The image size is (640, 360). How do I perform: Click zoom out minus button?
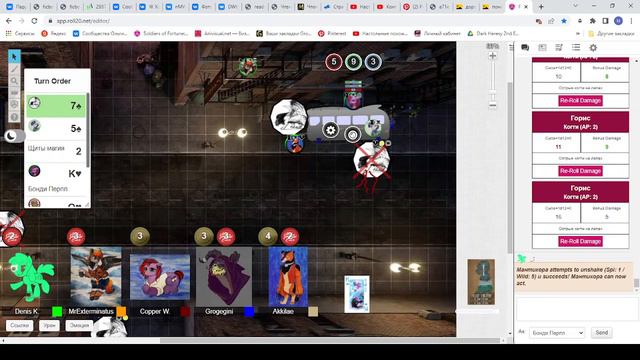coord(493,105)
